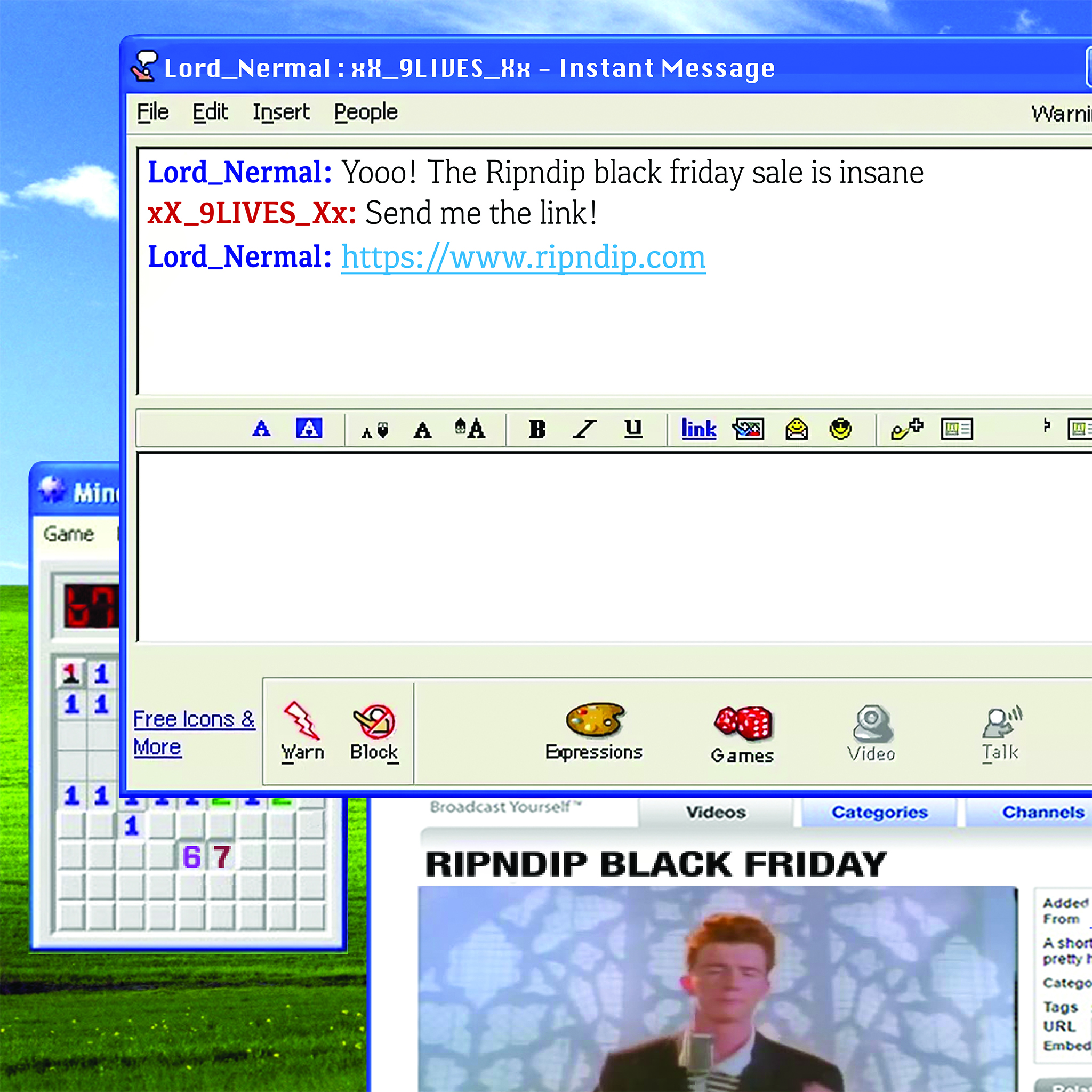Click the purple 6 cell in Minesweeper
This screenshot has width=1092, height=1092.
(191, 857)
